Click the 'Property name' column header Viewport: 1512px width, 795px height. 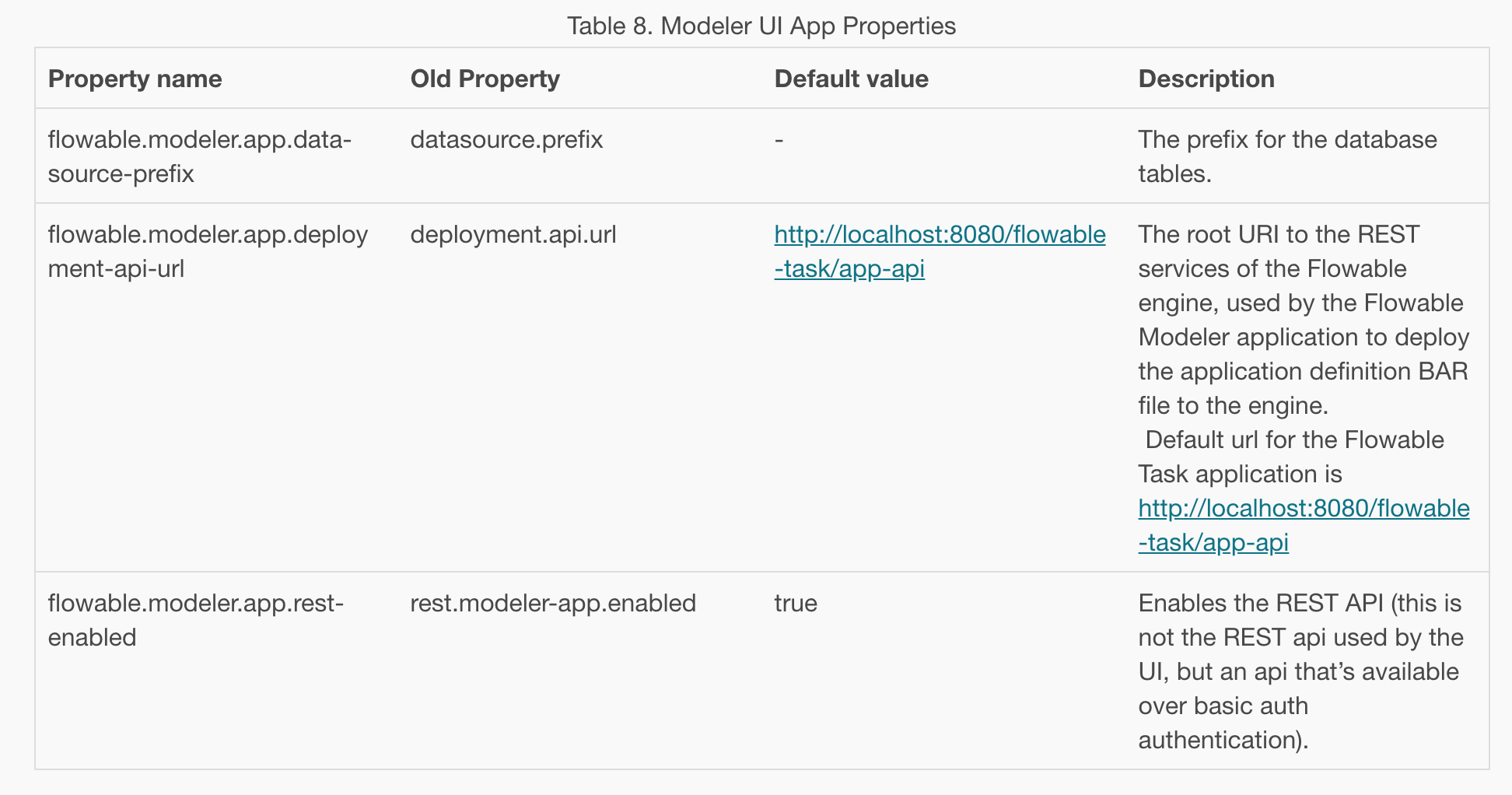[135, 79]
